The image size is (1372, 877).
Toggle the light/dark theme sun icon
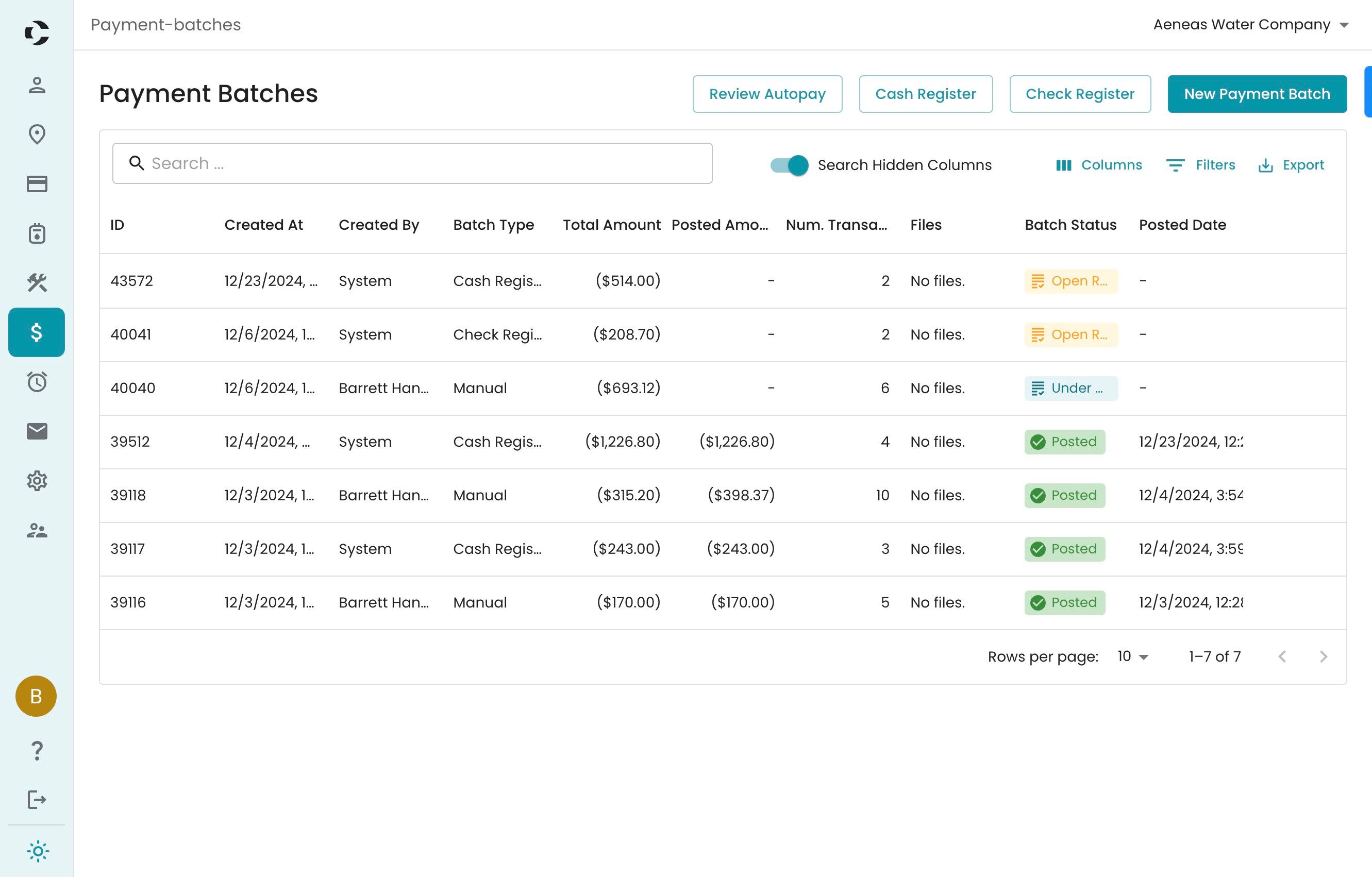click(38, 851)
